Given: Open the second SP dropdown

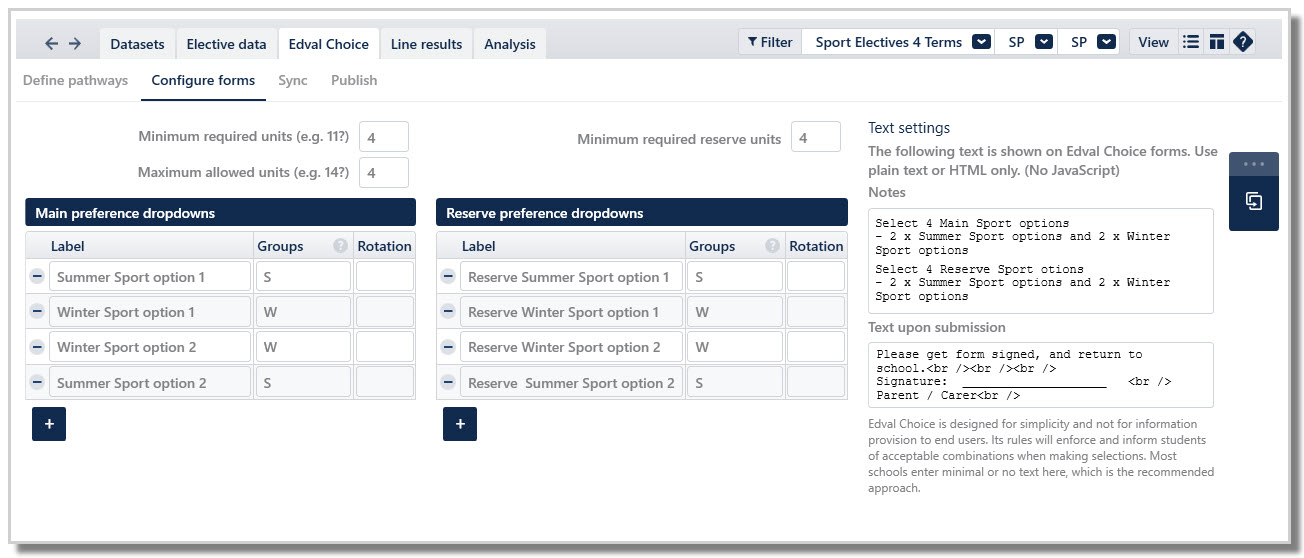Looking at the screenshot, I should (x=1106, y=42).
